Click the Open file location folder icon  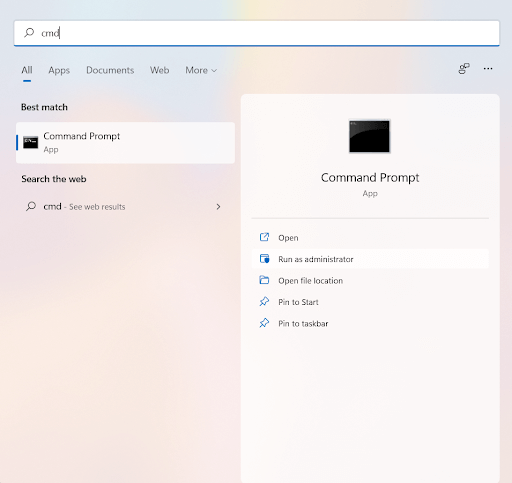pyautogui.click(x=264, y=280)
